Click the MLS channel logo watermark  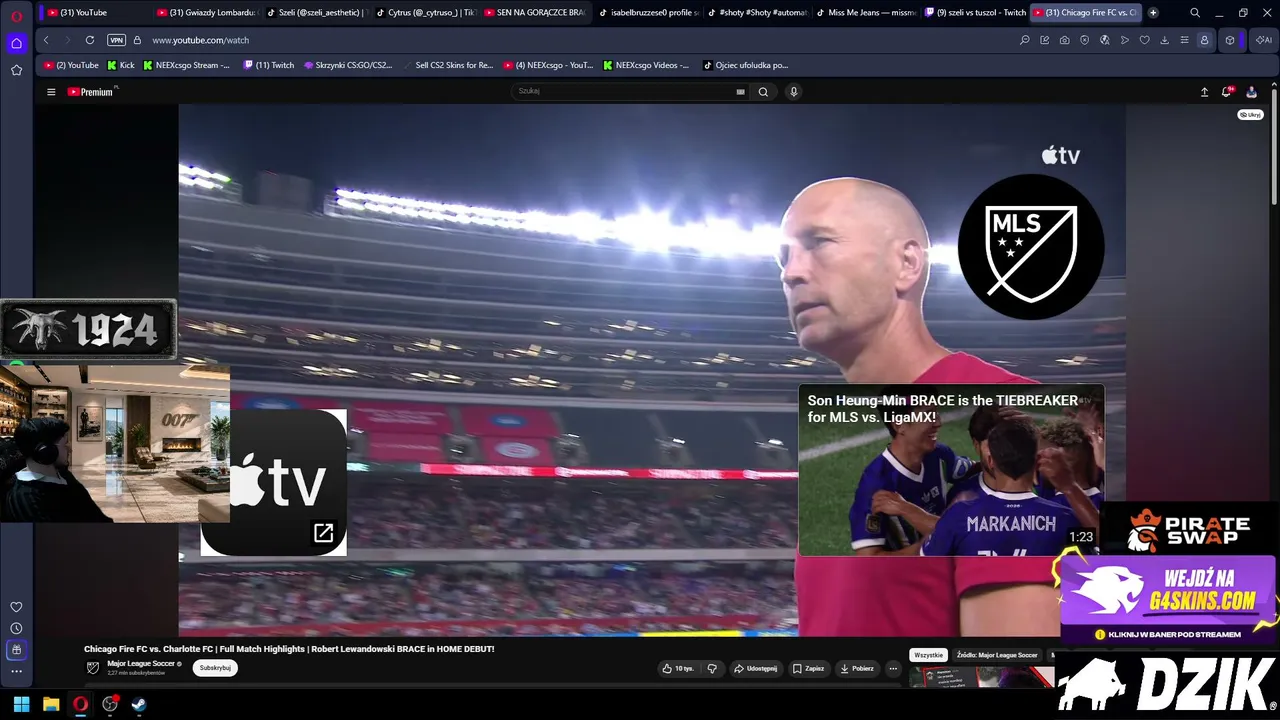pos(1031,247)
